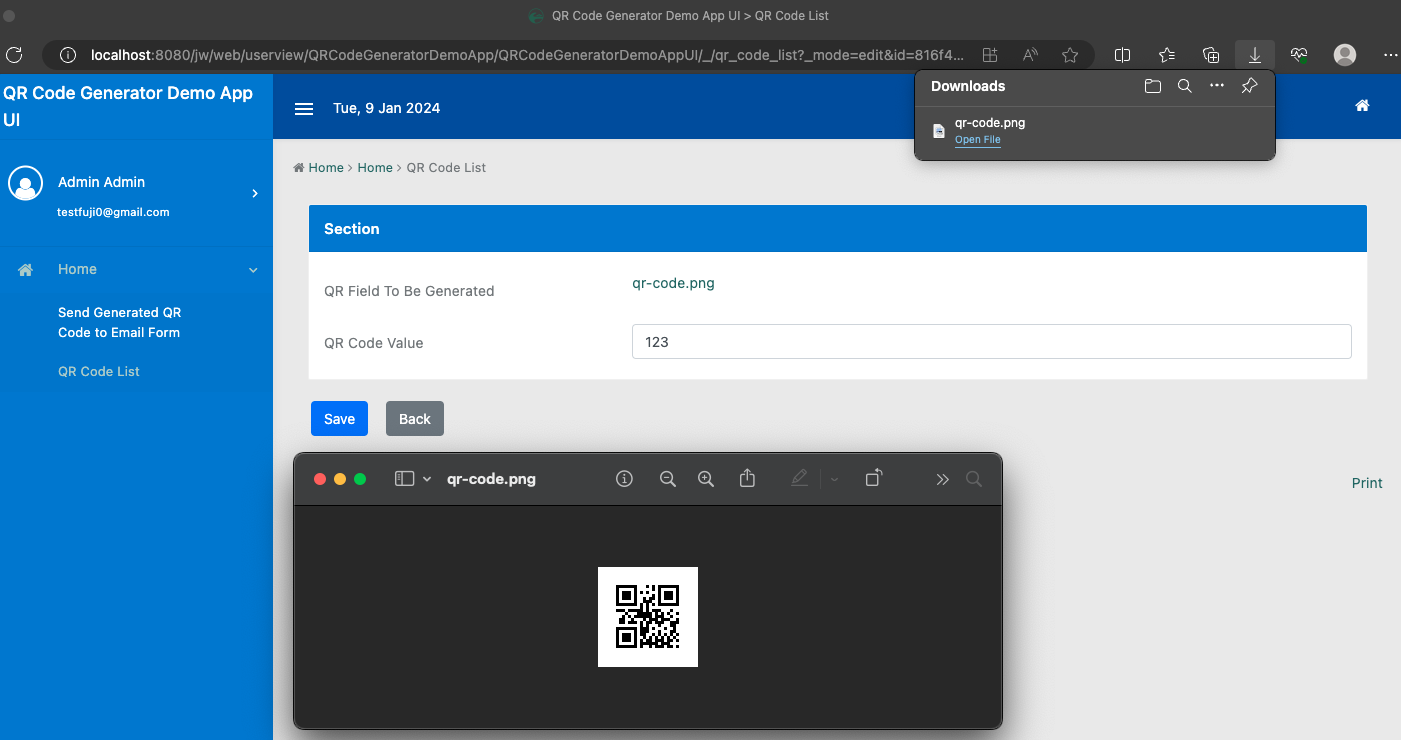Open the qr-code.png link in form
The height and width of the screenshot is (740, 1401).
pos(673,283)
